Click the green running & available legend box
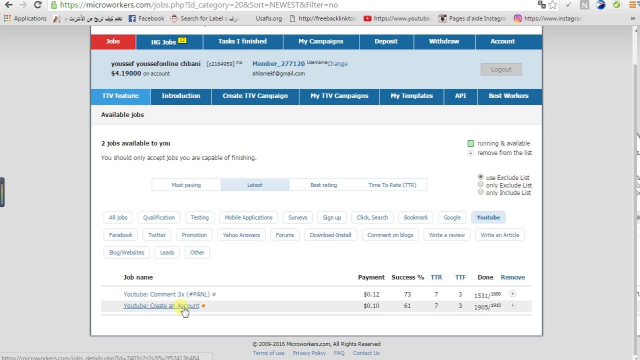 pyautogui.click(x=471, y=143)
